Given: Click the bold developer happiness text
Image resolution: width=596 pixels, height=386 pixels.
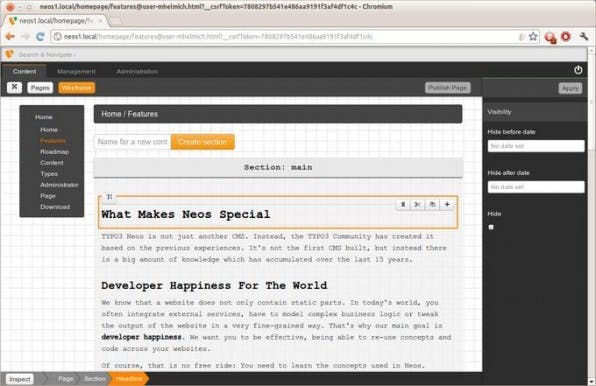Looking at the screenshot, I should [x=141, y=337].
